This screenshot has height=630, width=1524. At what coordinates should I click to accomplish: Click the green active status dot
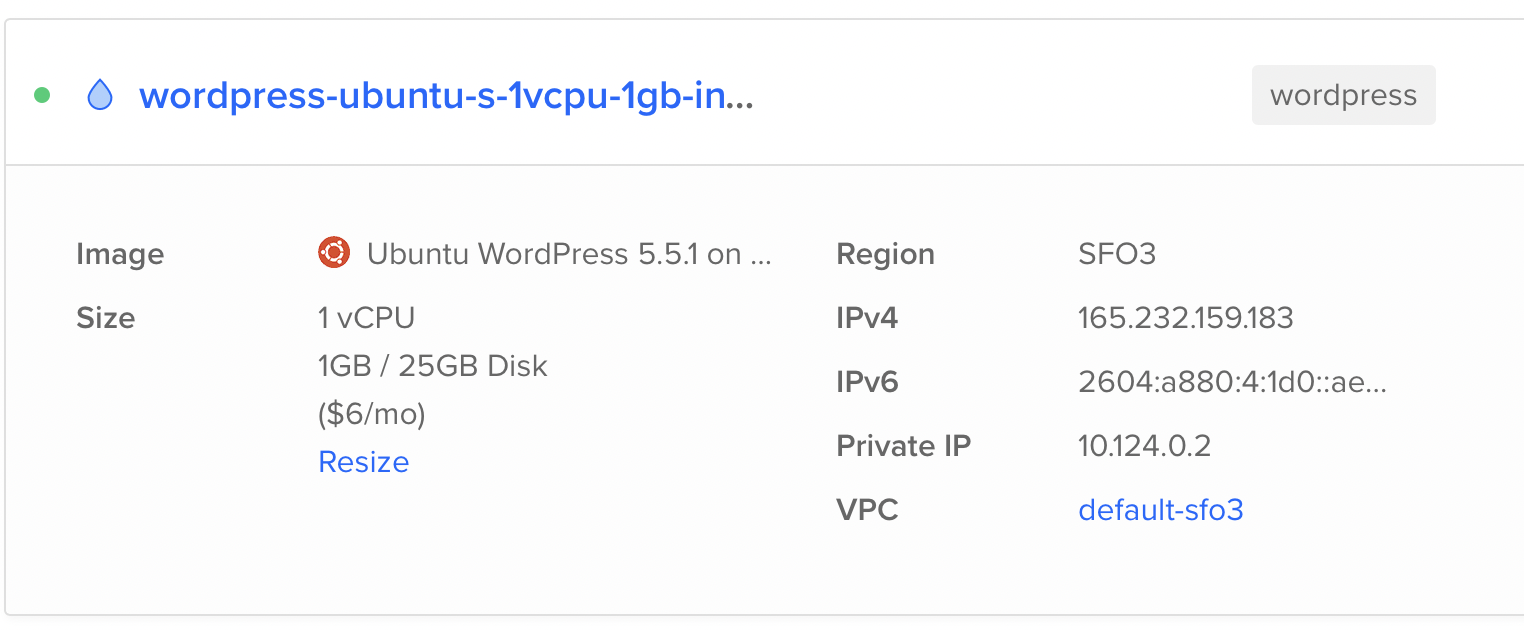pos(42,96)
